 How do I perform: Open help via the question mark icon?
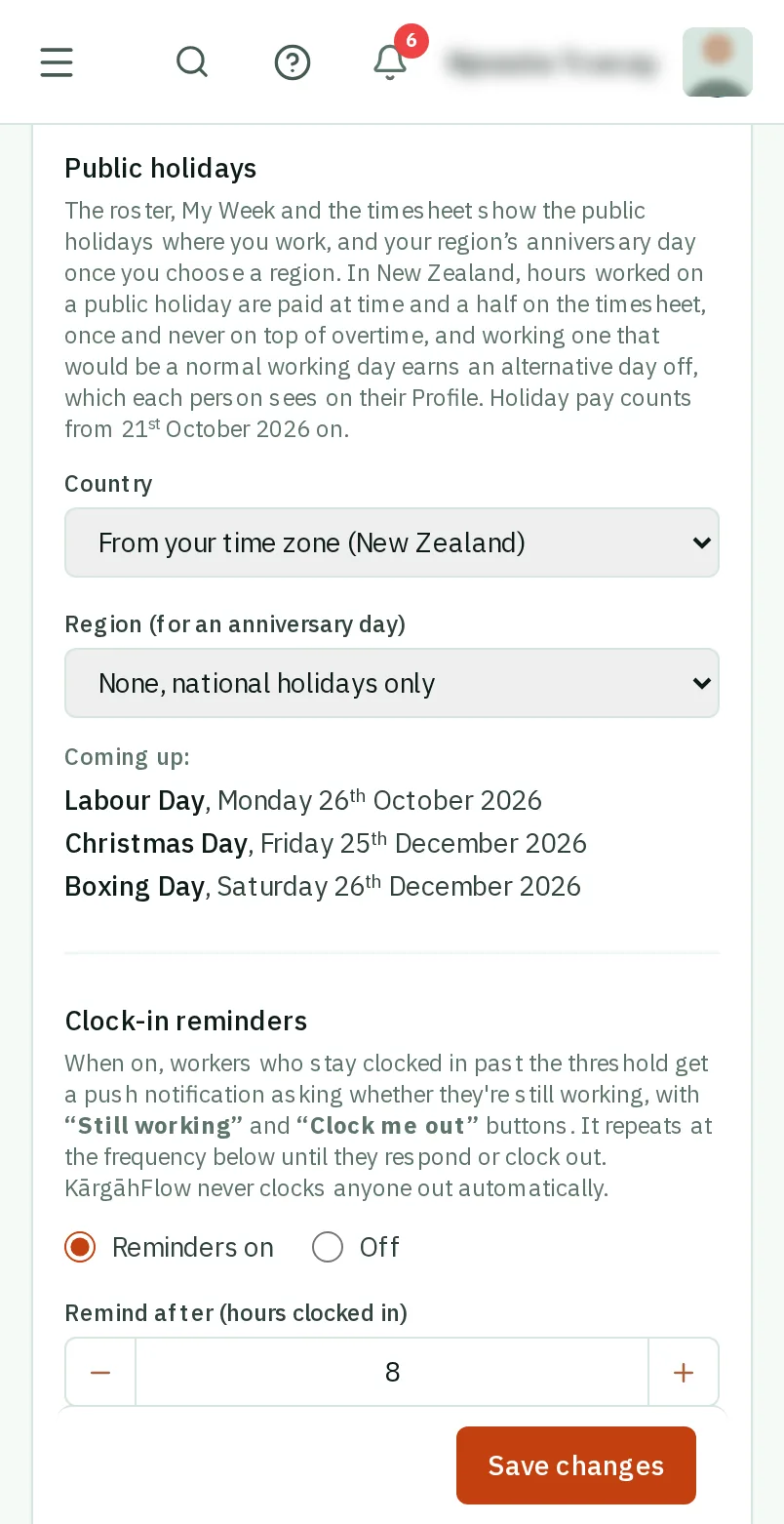pyautogui.click(x=293, y=62)
